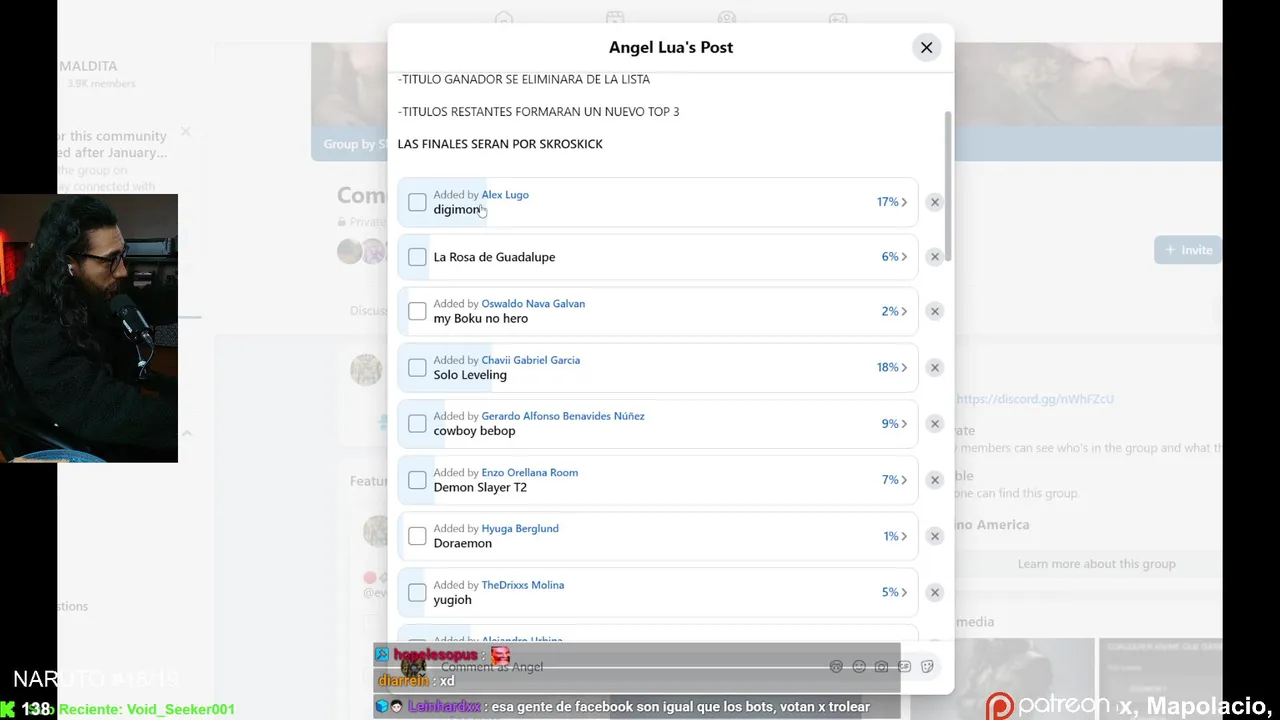Open Enzo Orellana Room profile link
Screen dimensions: 1280x720
click(x=529, y=473)
